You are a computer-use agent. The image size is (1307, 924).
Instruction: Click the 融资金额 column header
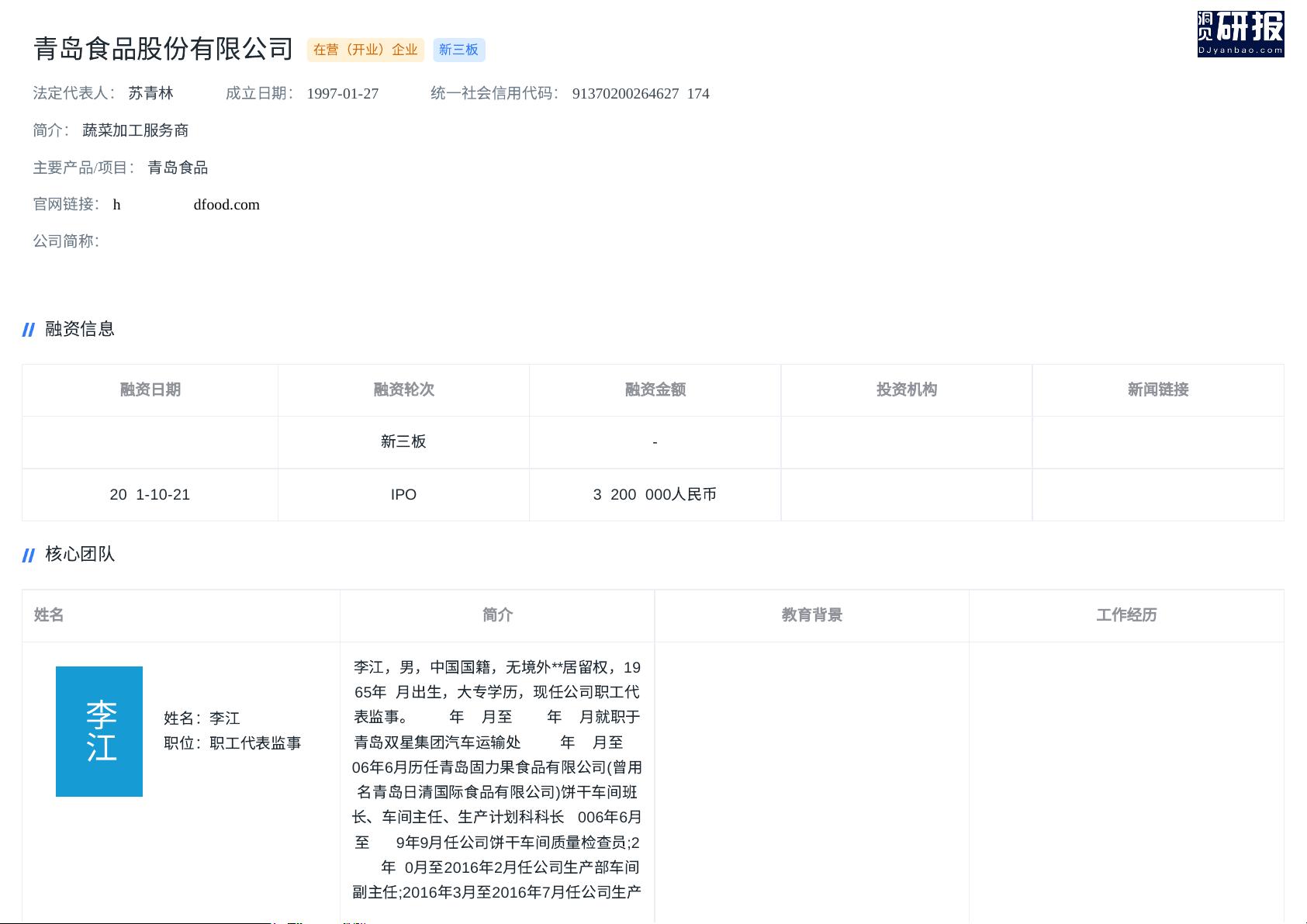[x=655, y=389]
